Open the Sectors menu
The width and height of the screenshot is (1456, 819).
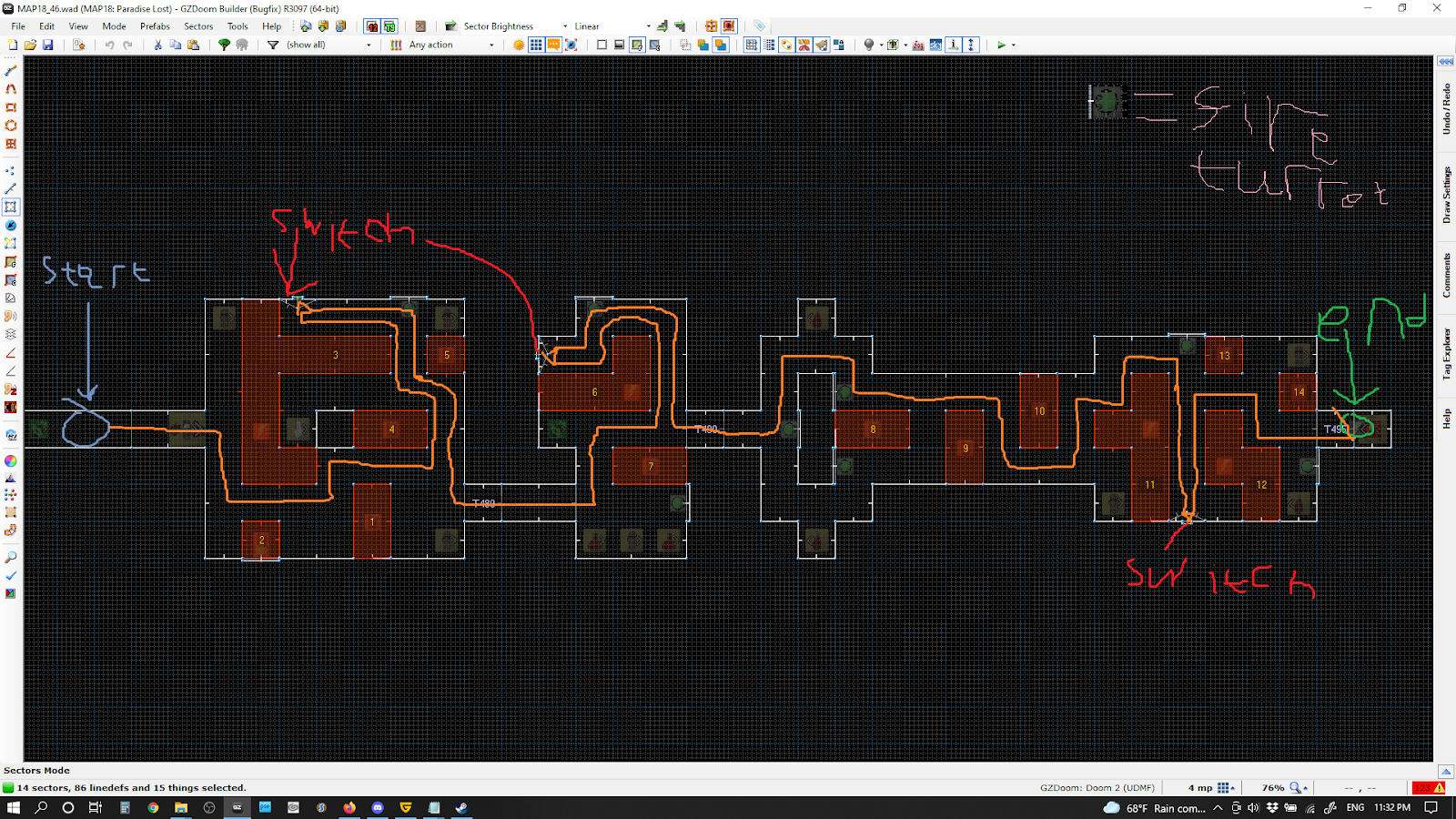click(198, 26)
